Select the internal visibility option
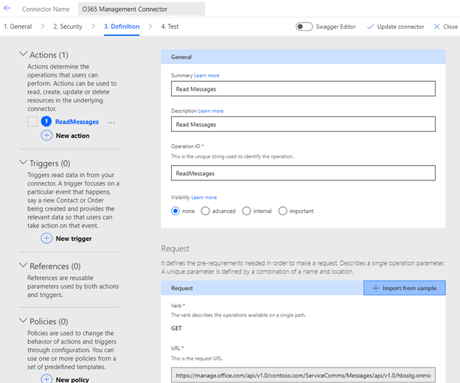The width and height of the screenshot is (460, 383). click(246, 211)
